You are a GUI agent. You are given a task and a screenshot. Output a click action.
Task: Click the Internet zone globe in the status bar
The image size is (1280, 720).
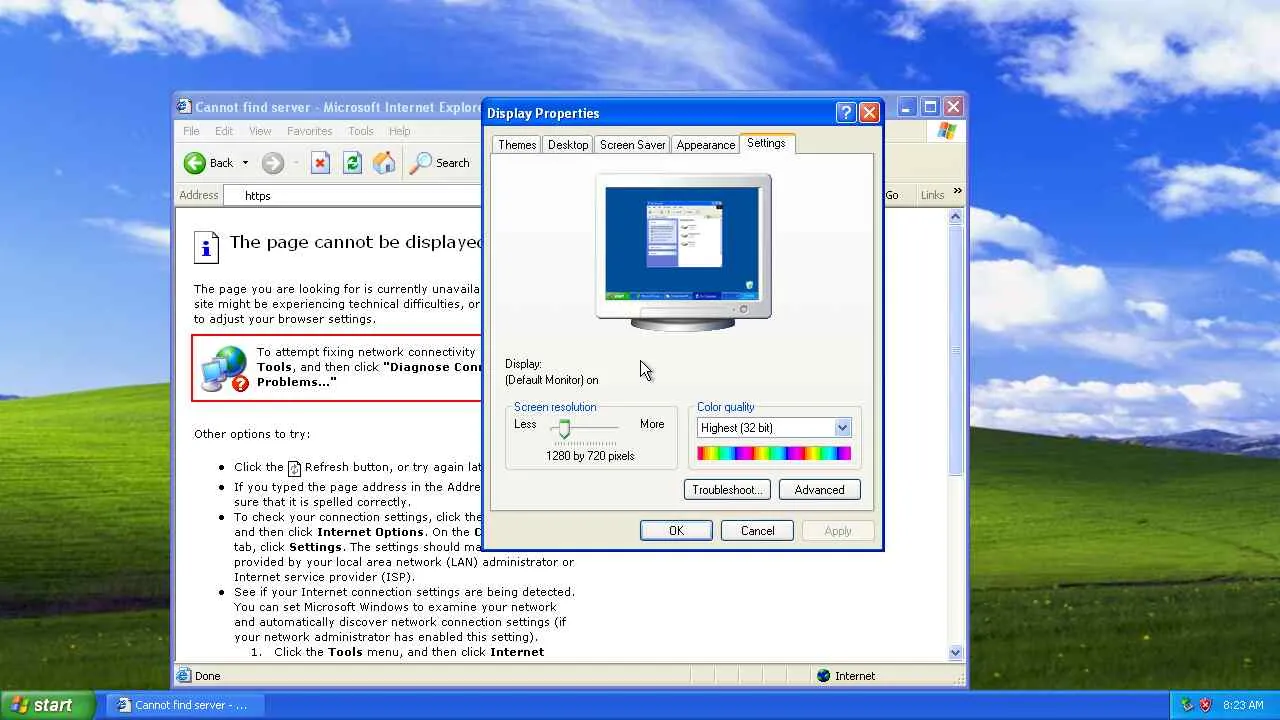[x=824, y=676]
